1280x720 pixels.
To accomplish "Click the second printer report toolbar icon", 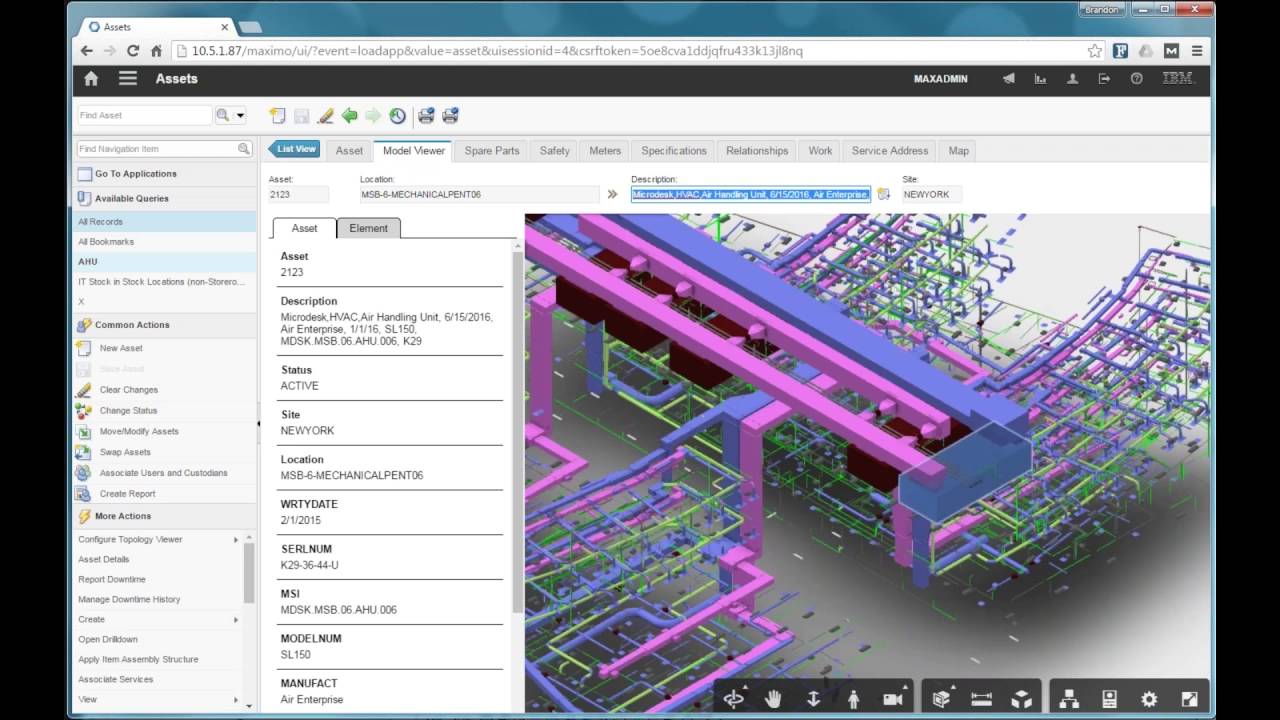I will tap(450, 116).
